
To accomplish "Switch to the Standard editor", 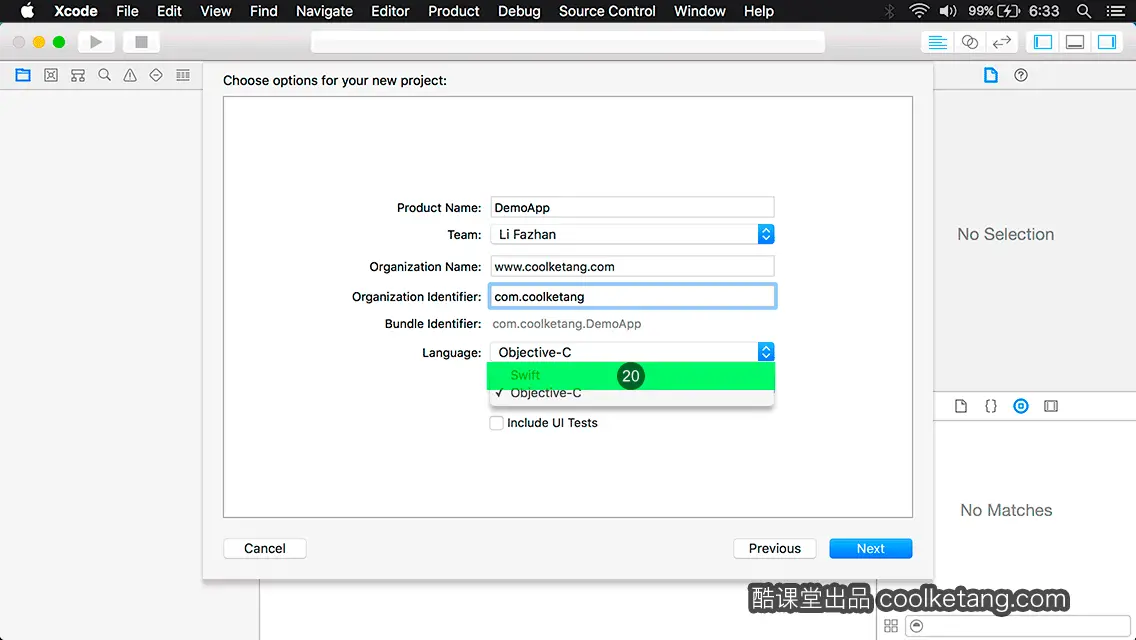I will 937,42.
